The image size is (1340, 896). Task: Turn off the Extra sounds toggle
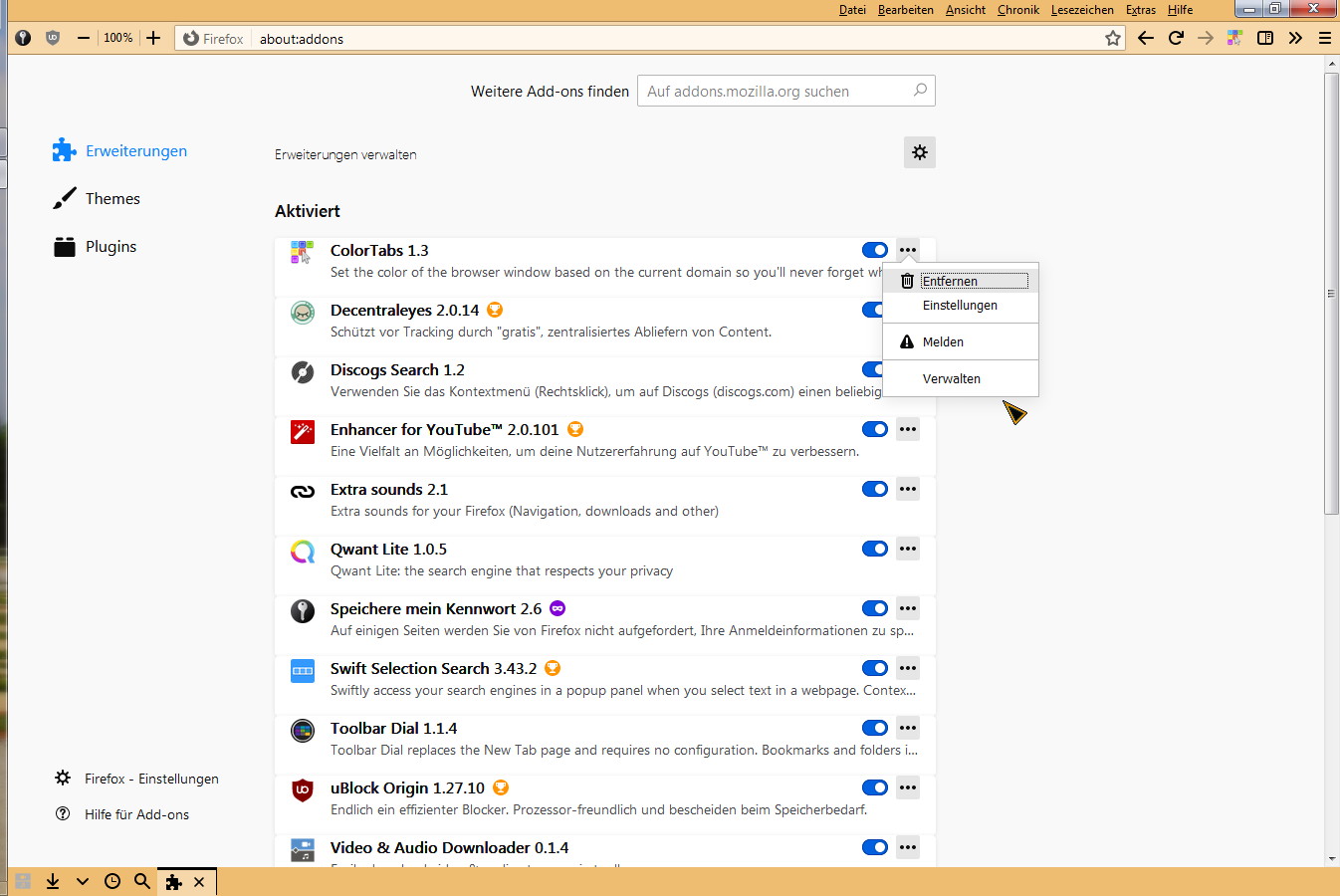point(875,489)
